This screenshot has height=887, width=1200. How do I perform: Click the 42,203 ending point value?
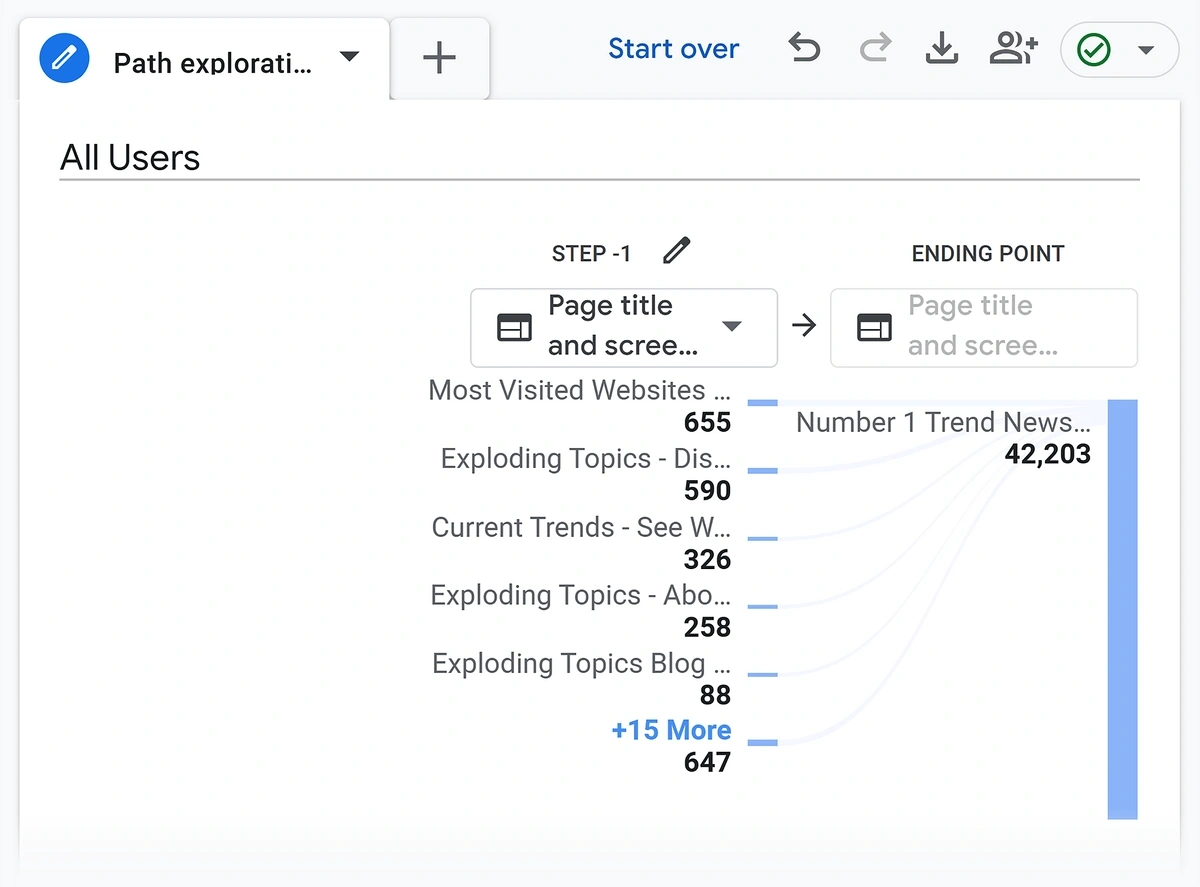point(1047,454)
